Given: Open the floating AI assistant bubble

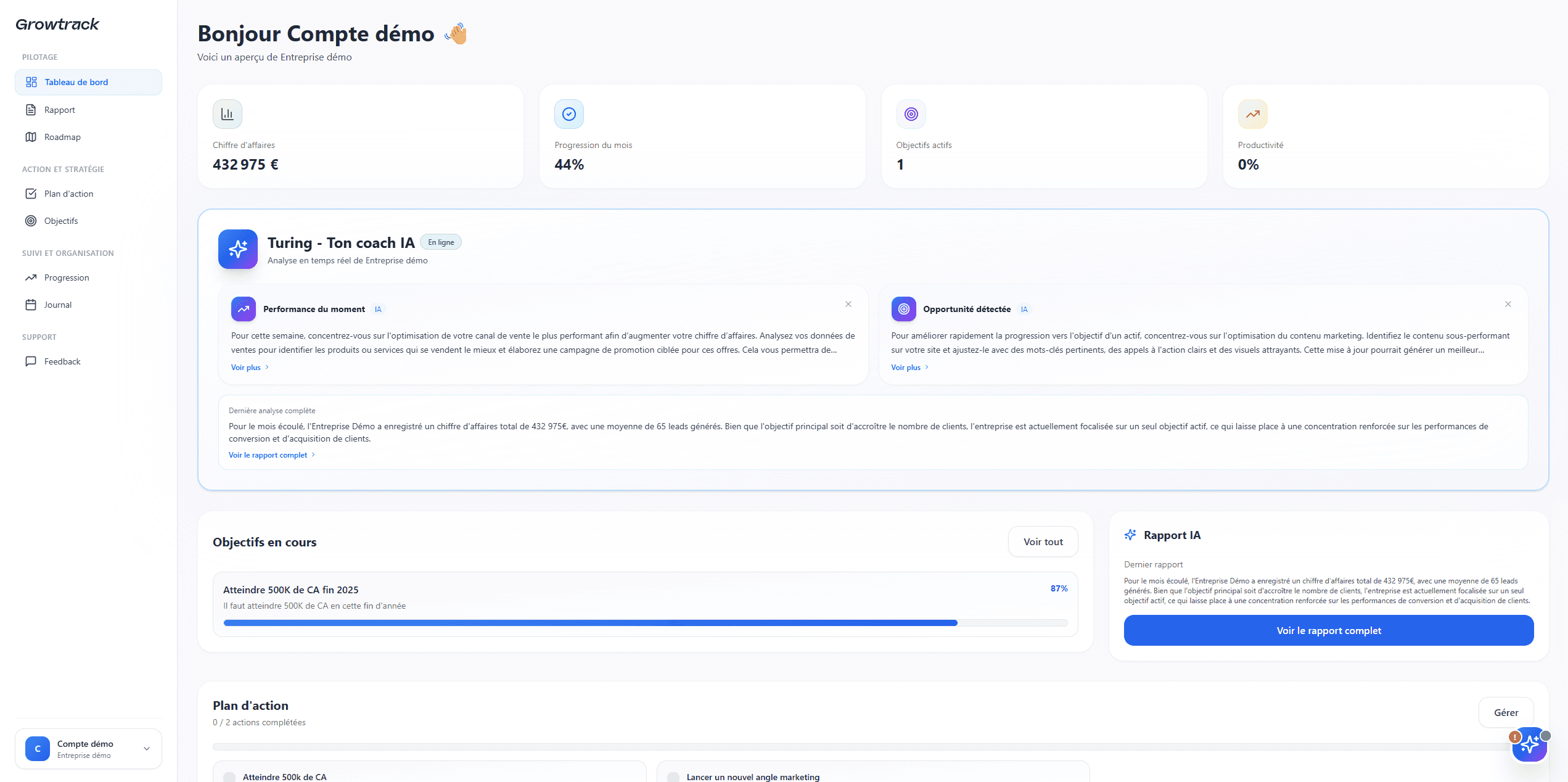Looking at the screenshot, I should click(x=1529, y=745).
